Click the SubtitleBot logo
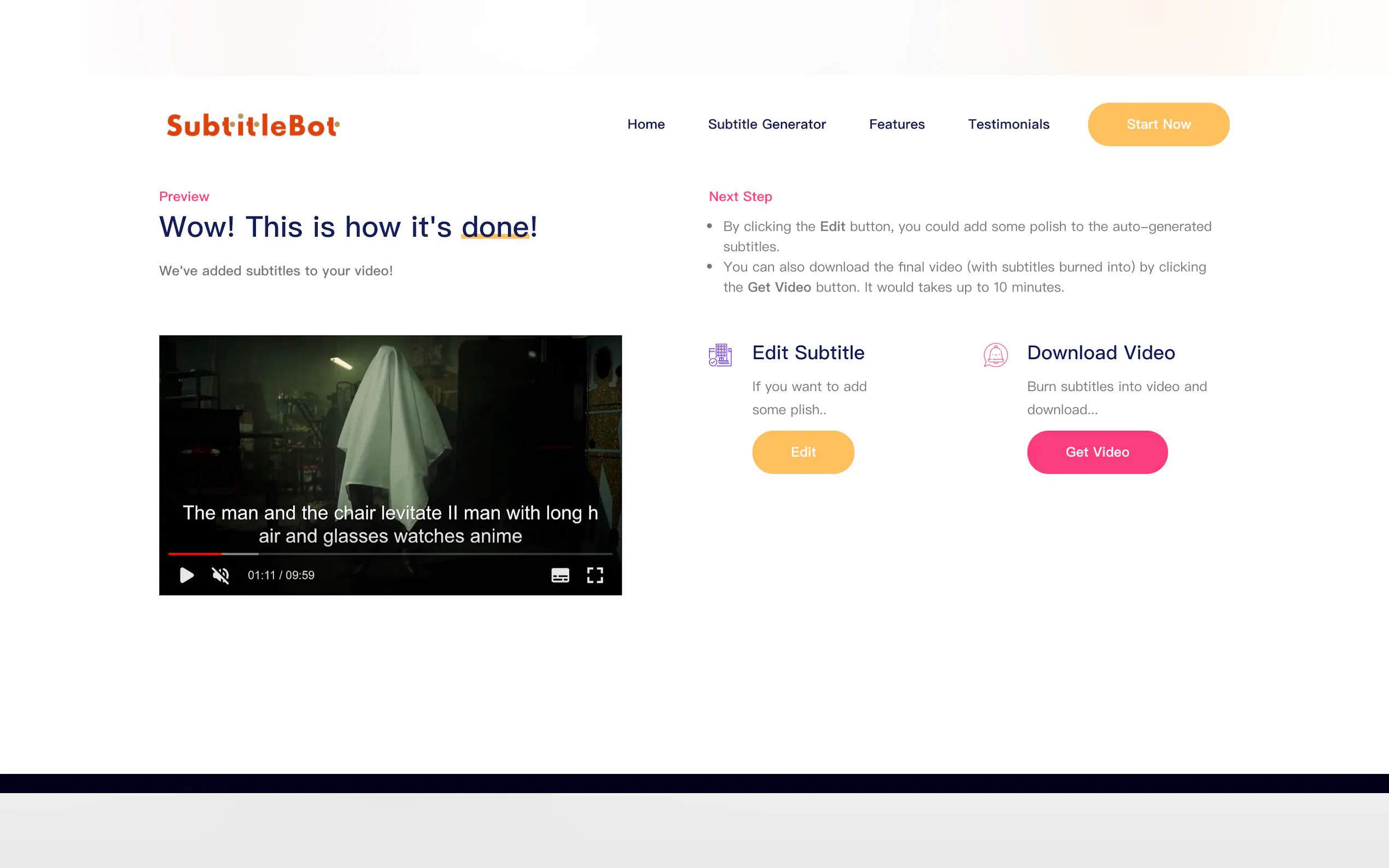Viewport: 1389px width, 868px height. [253, 125]
